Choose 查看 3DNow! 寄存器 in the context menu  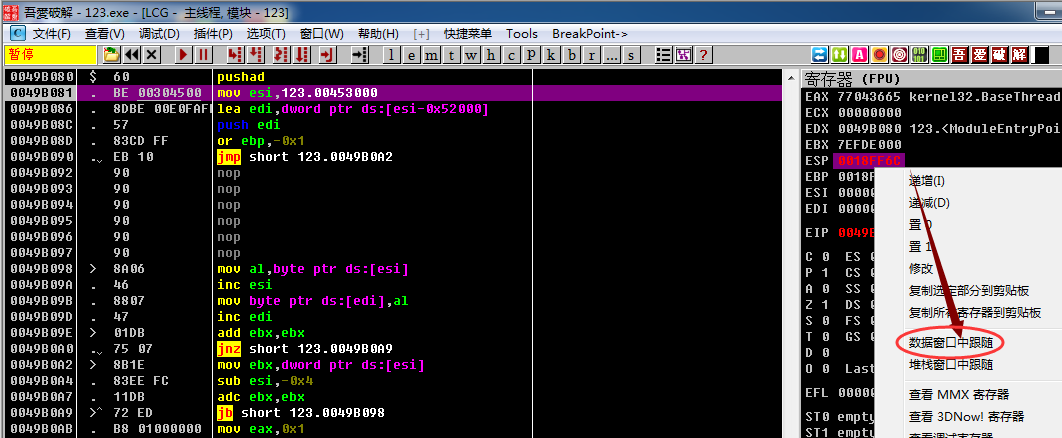click(x=966, y=416)
